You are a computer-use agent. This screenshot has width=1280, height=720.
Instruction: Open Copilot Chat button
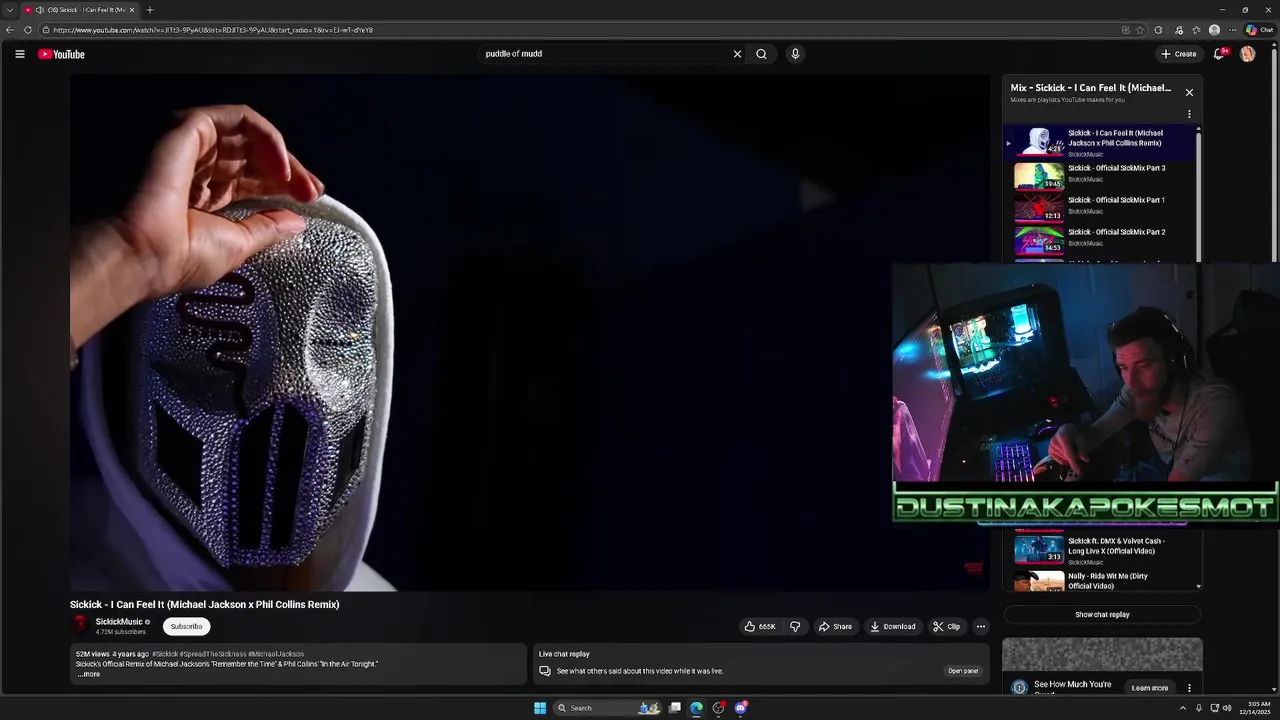tap(1259, 30)
